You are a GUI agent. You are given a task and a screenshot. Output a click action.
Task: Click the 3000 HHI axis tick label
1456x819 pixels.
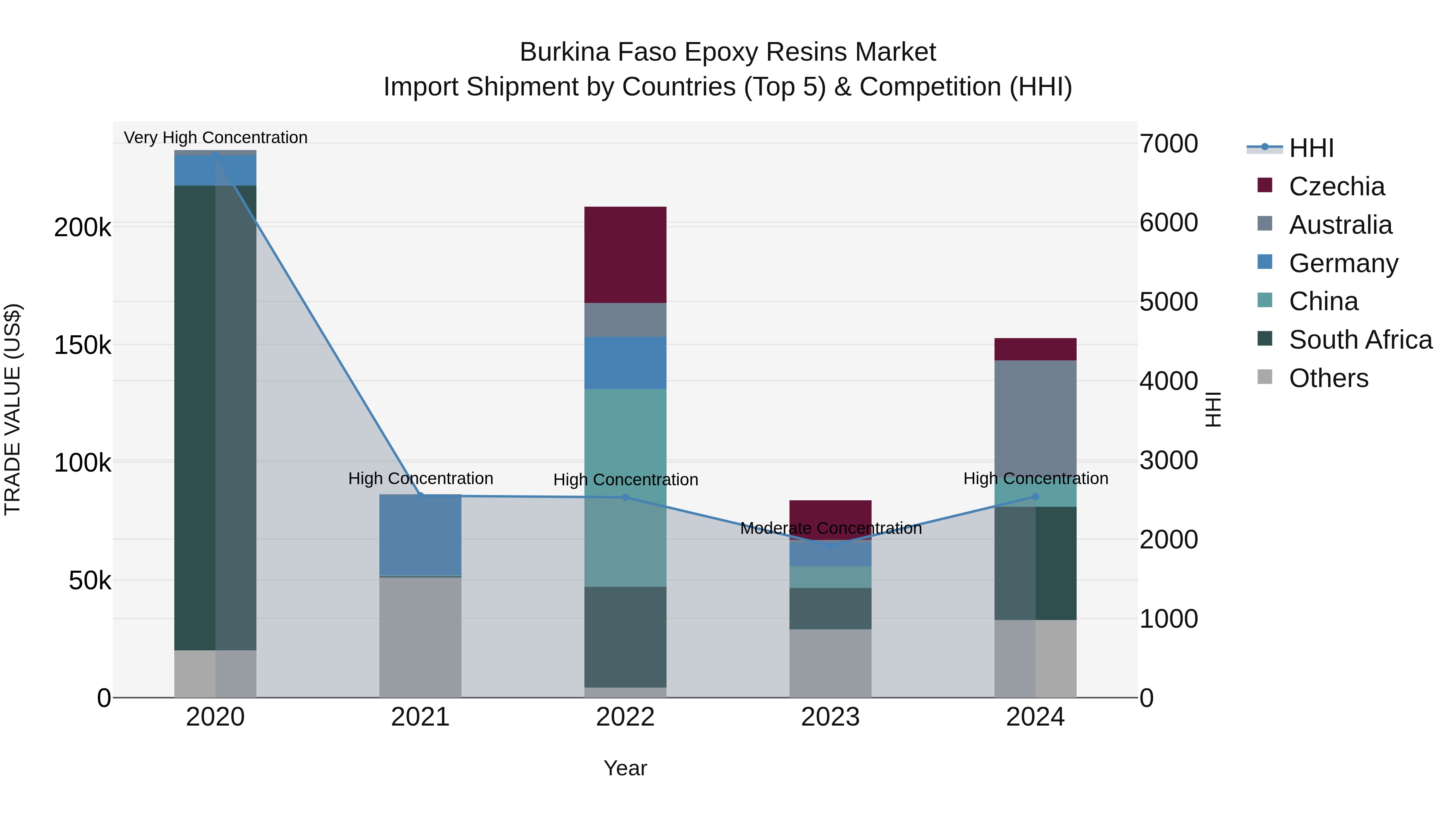[x=1169, y=461]
